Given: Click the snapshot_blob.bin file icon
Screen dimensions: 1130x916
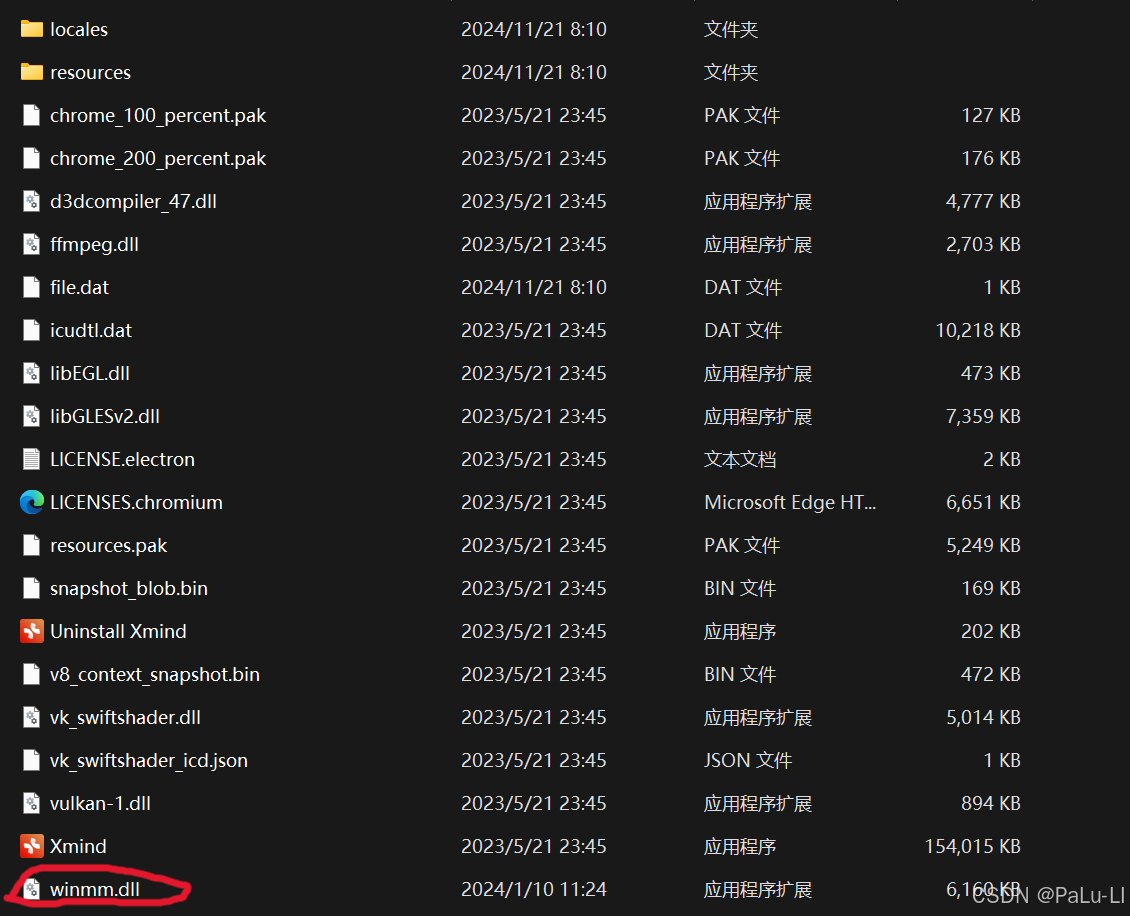Looking at the screenshot, I should [32, 588].
